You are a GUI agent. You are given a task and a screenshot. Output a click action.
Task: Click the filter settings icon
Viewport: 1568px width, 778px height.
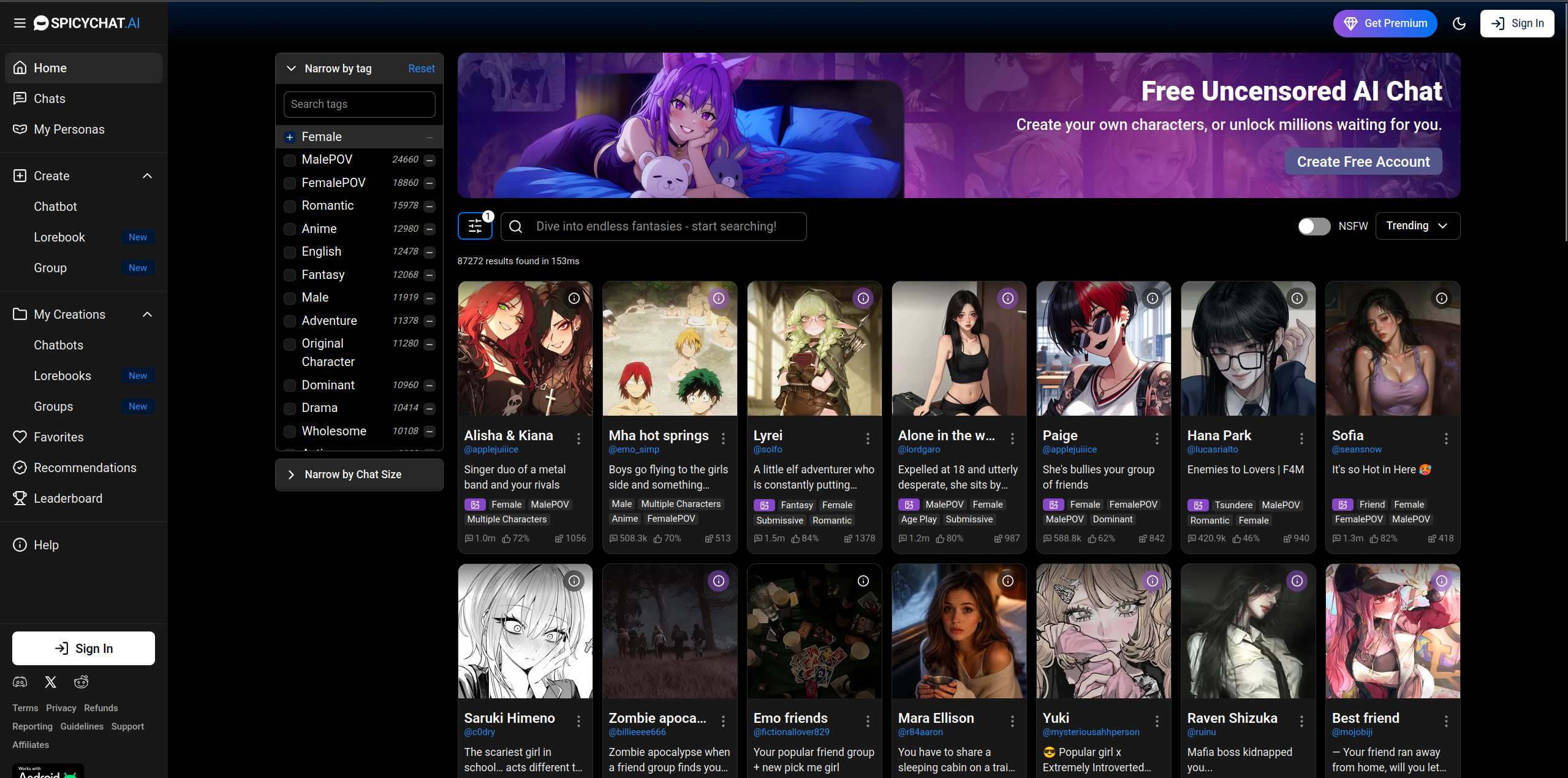[x=475, y=226]
